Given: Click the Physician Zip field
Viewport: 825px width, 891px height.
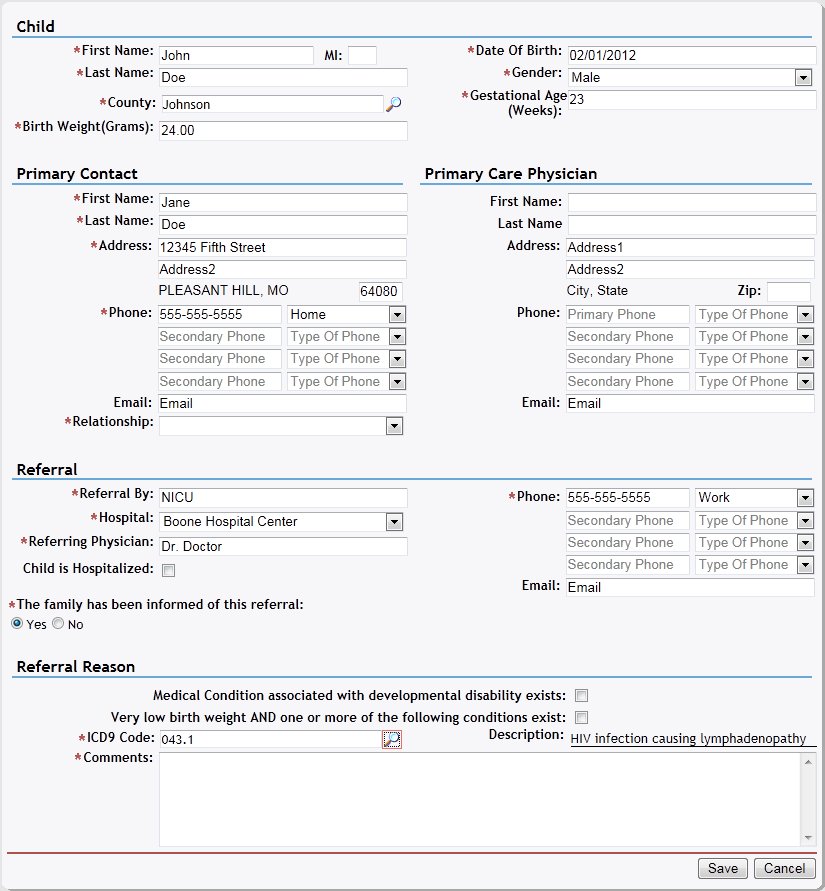Looking at the screenshot, I should 788,292.
